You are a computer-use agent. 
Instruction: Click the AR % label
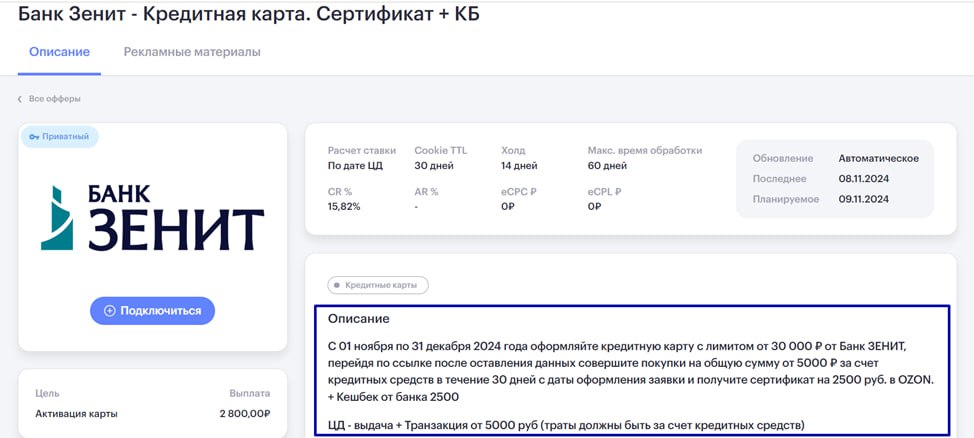pyautogui.click(x=426, y=192)
